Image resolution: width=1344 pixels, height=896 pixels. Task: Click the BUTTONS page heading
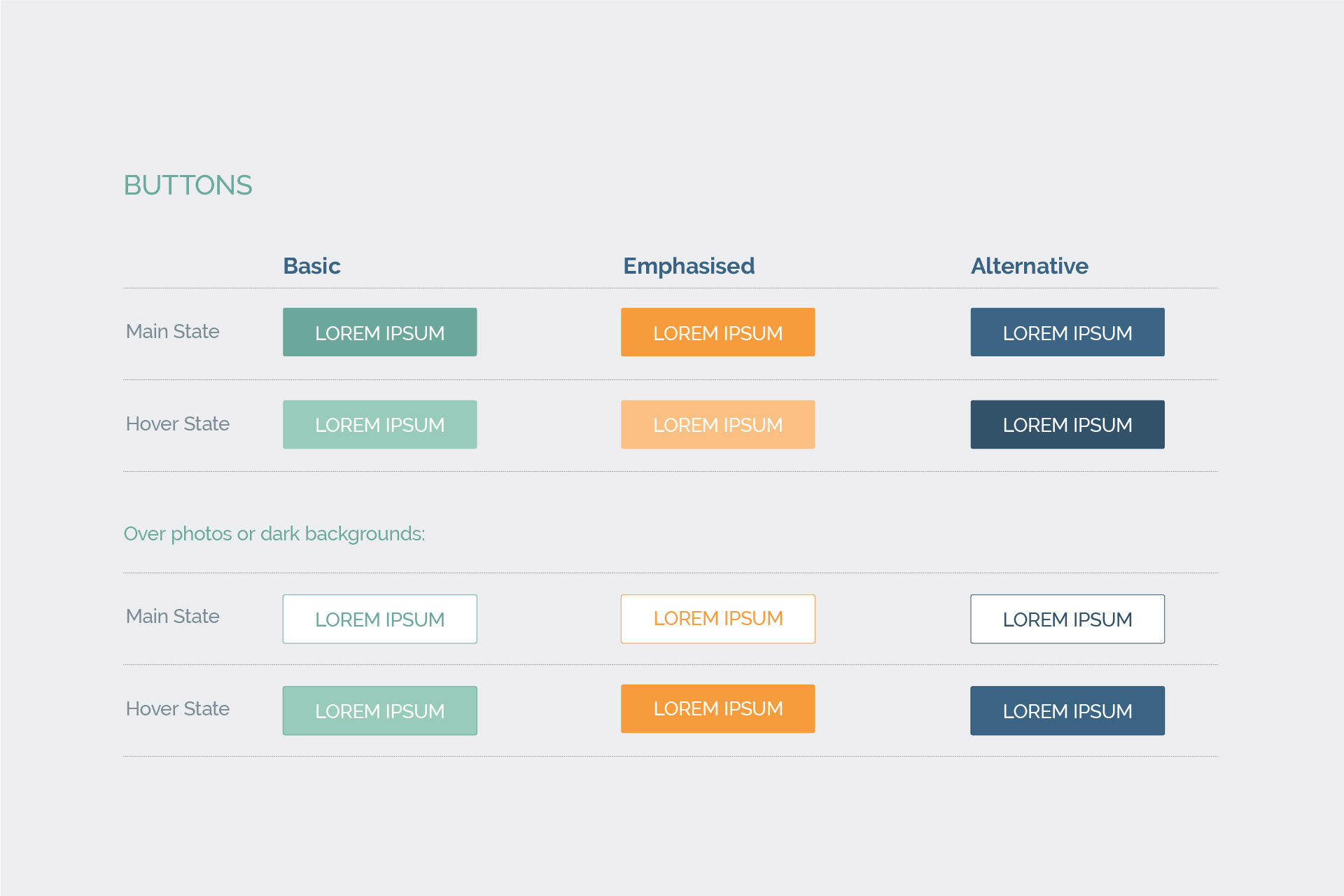pyautogui.click(x=188, y=185)
